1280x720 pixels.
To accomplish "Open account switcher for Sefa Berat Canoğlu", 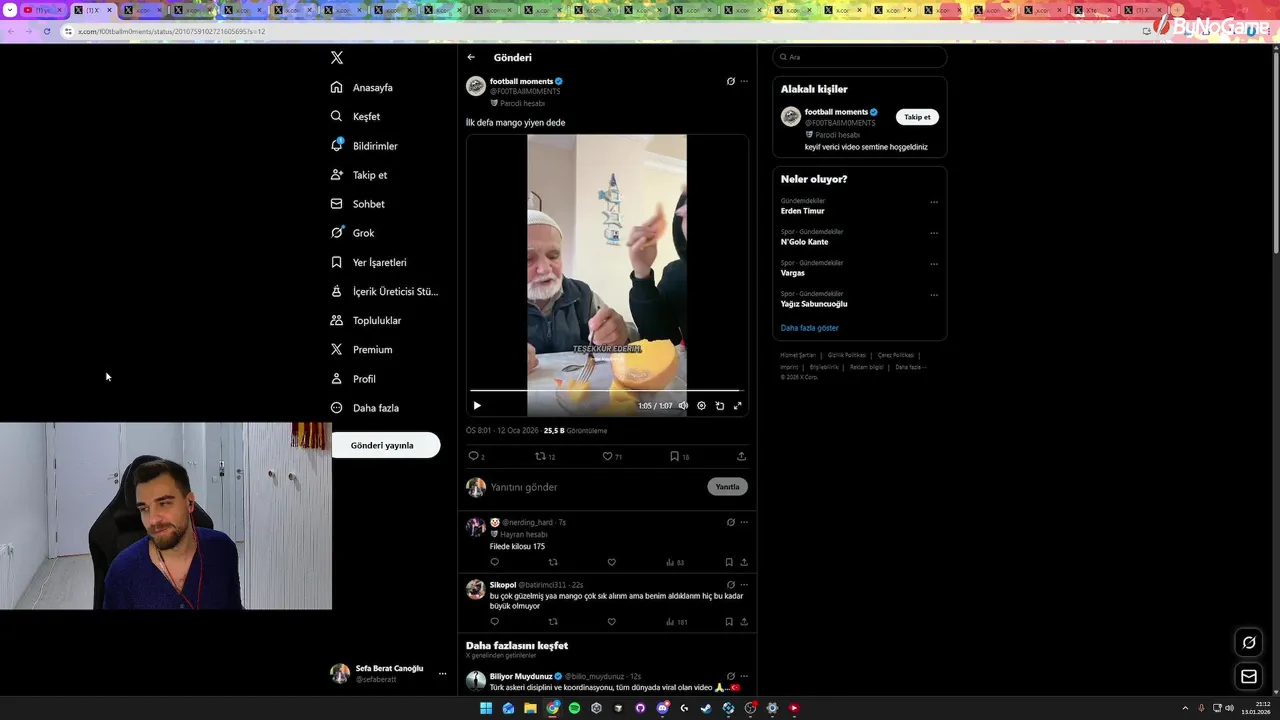I will (x=389, y=673).
